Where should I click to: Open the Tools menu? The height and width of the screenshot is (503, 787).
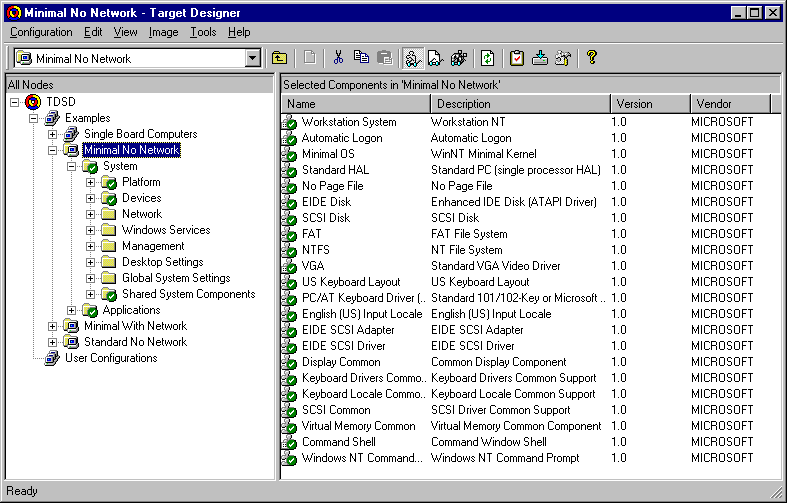(x=203, y=32)
